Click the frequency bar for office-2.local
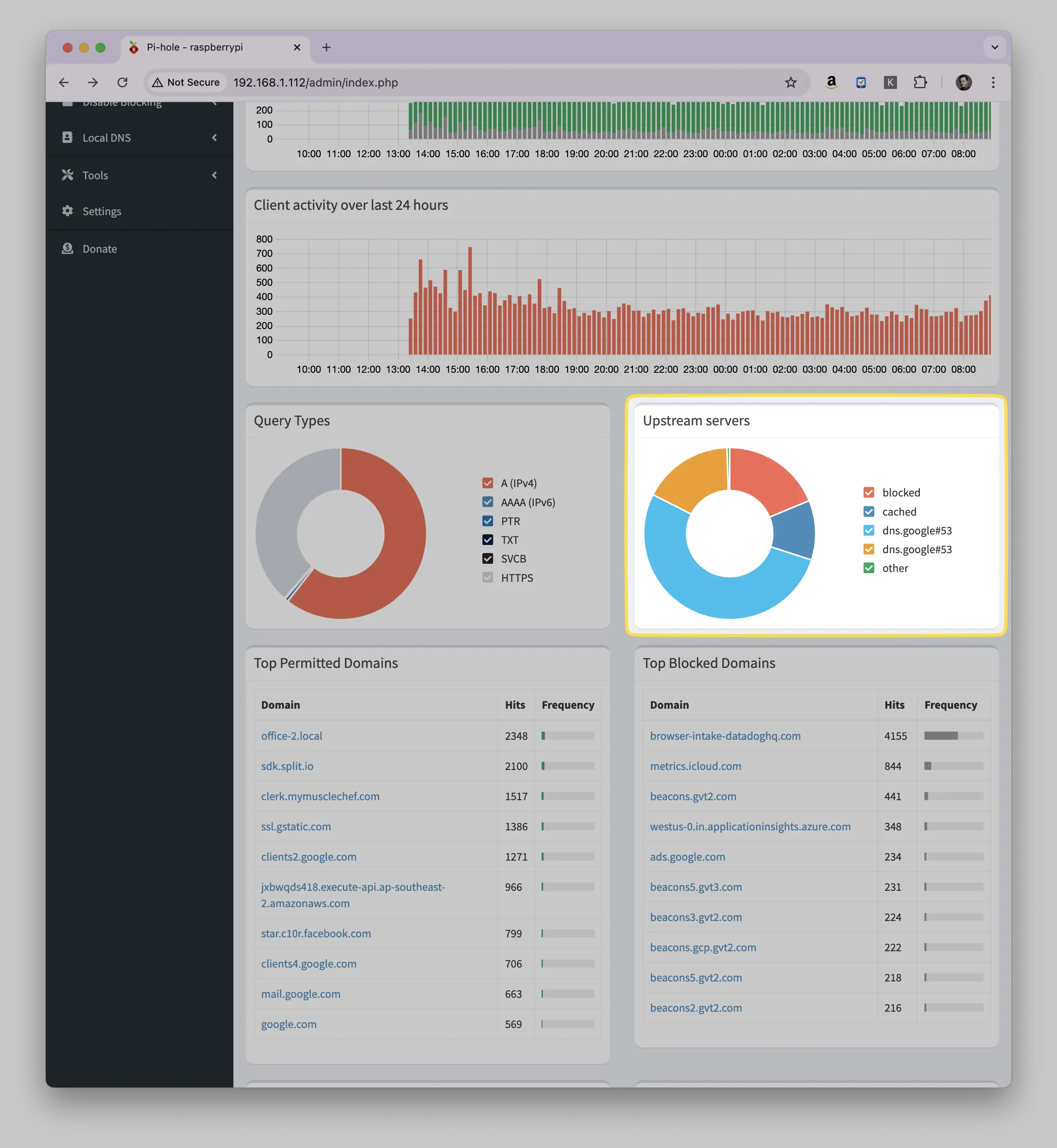Viewport: 1057px width, 1148px height. tap(568, 736)
